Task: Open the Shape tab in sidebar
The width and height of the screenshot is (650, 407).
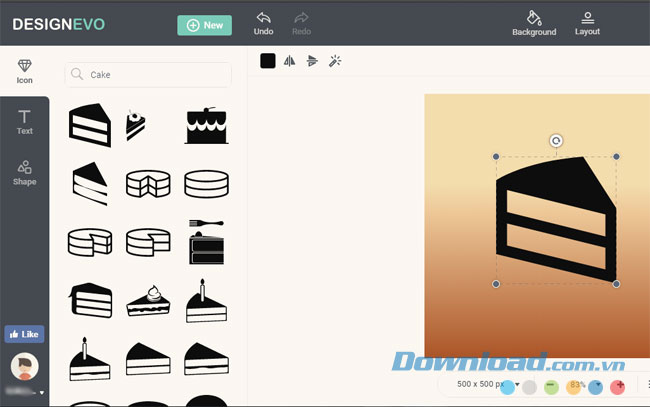Action: (x=24, y=172)
